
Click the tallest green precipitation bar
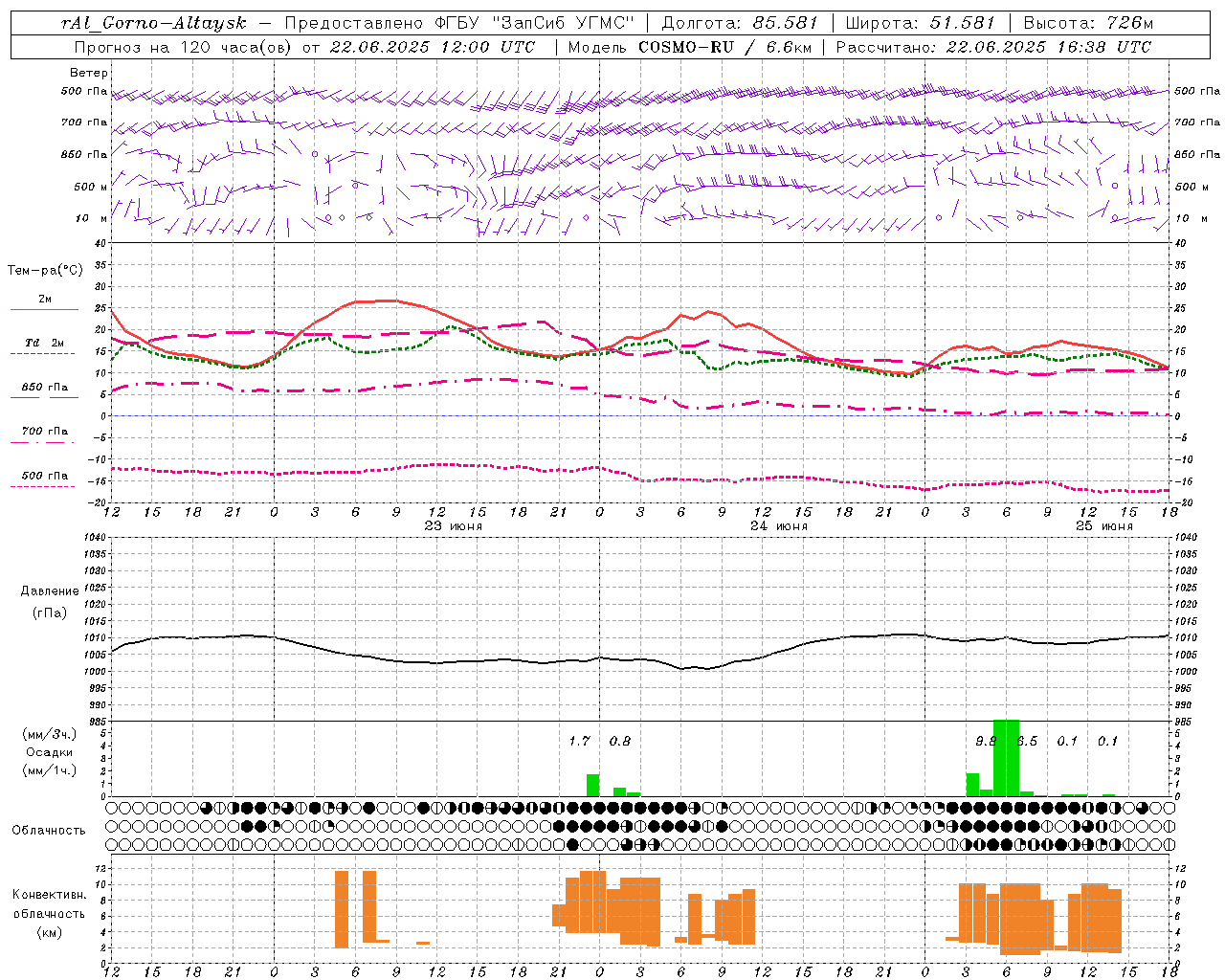click(1007, 757)
